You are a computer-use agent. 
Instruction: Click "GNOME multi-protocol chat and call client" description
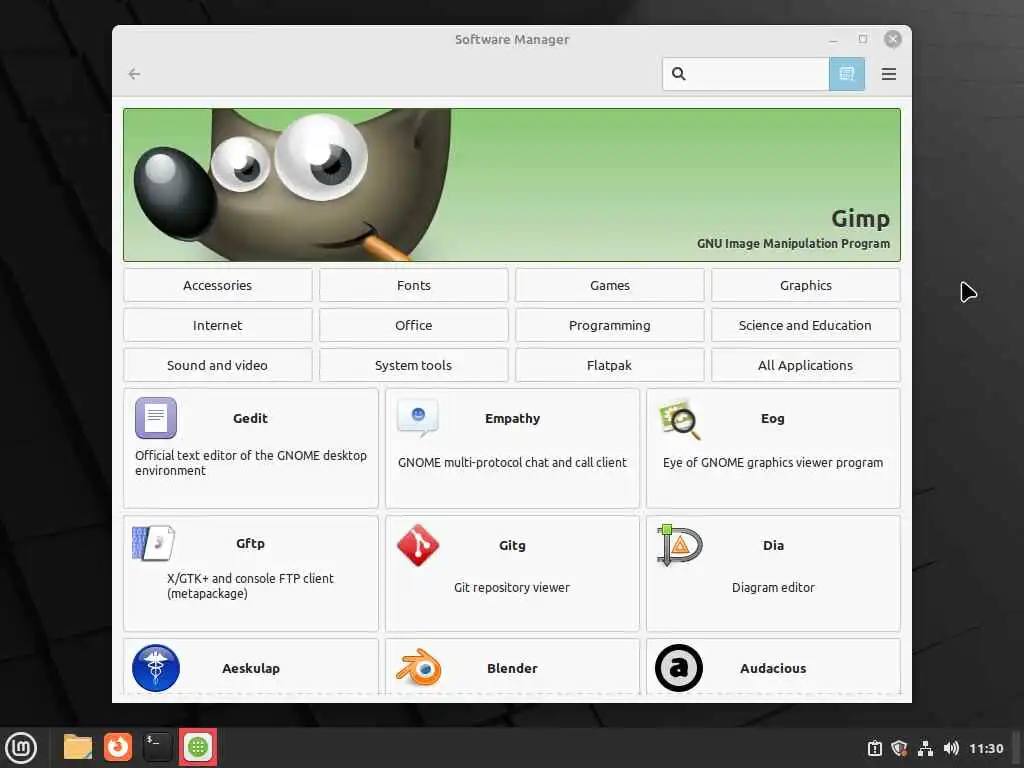click(x=512, y=462)
